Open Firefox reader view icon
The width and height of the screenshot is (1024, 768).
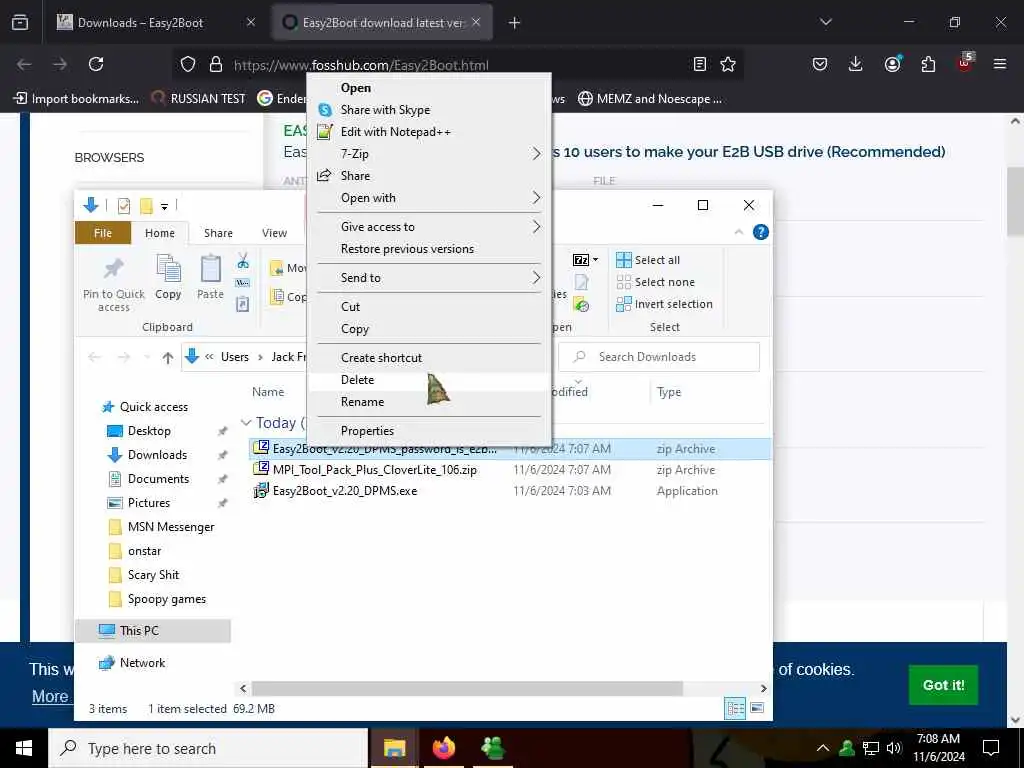click(699, 64)
